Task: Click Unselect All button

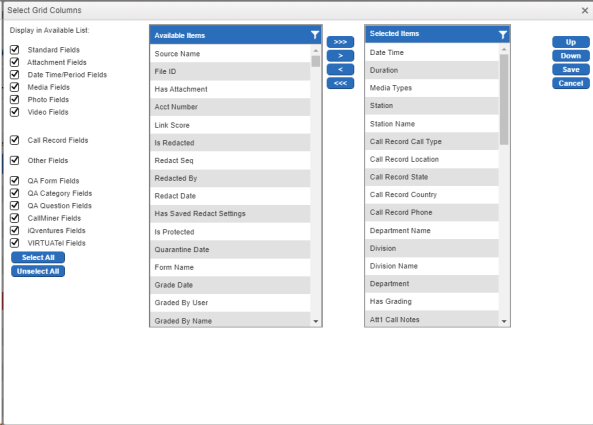Action: click(x=38, y=271)
